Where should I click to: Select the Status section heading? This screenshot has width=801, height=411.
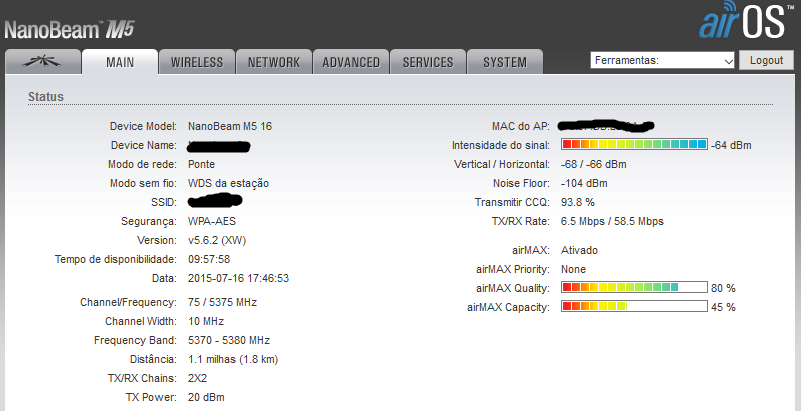[x=46, y=97]
